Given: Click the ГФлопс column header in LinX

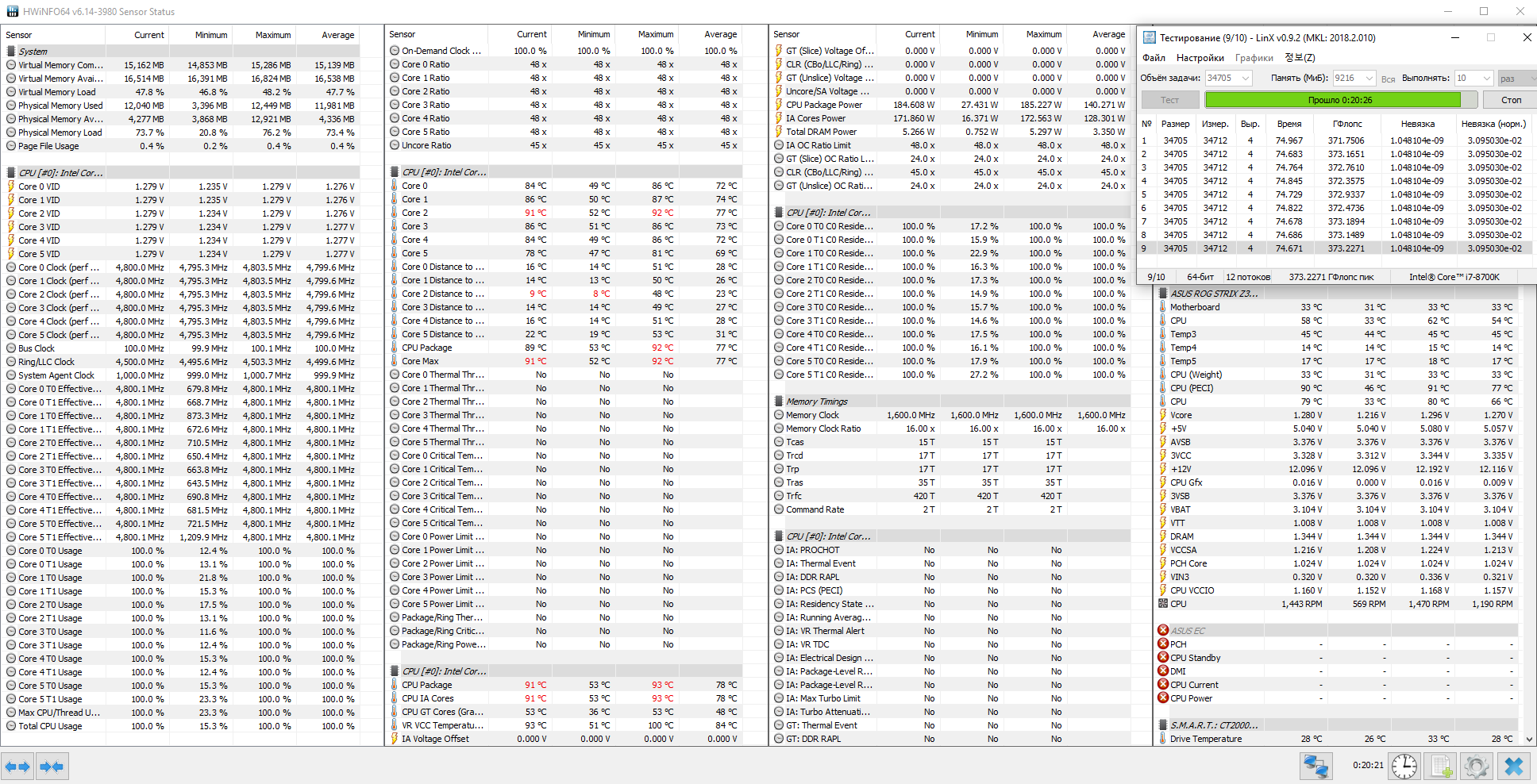Looking at the screenshot, I should click(x=1347, y=124).
